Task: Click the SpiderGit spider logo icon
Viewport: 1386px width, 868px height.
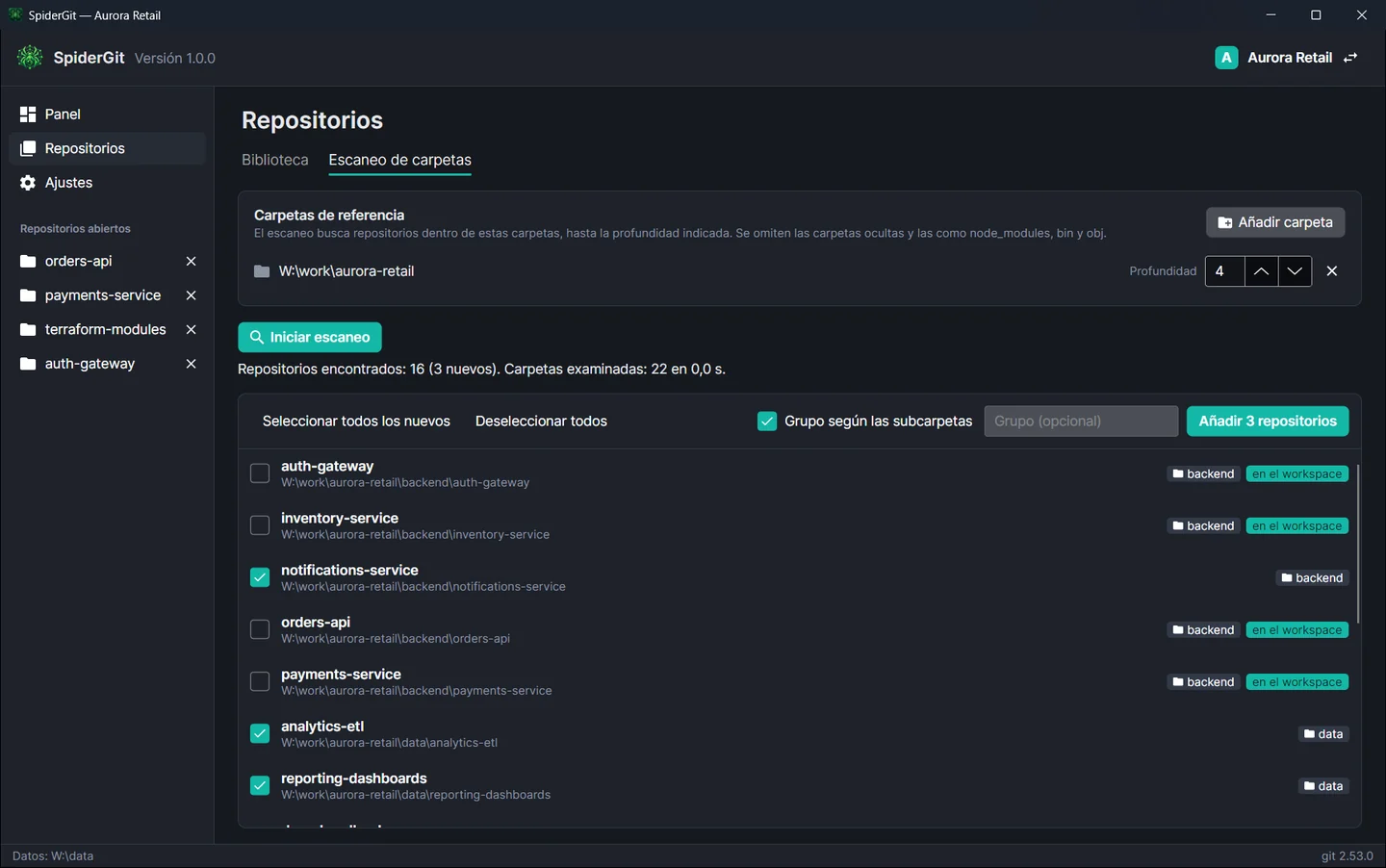Action: point(30,58)
